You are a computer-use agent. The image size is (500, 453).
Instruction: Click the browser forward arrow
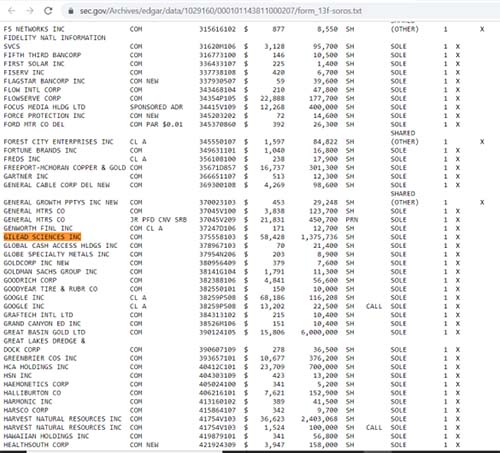pyautogui.click(x=30, y=11)
